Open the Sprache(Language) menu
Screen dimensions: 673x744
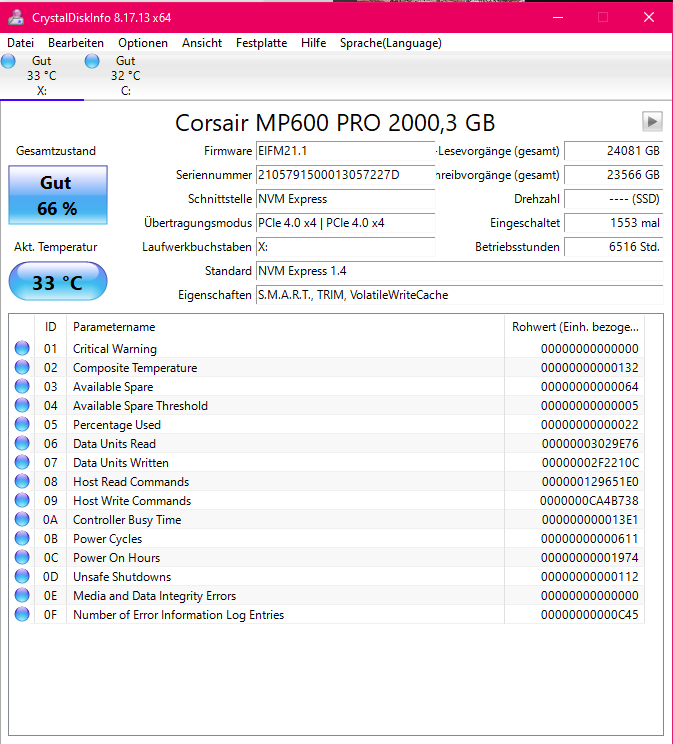pyautogui.click(x=391, y=43)
